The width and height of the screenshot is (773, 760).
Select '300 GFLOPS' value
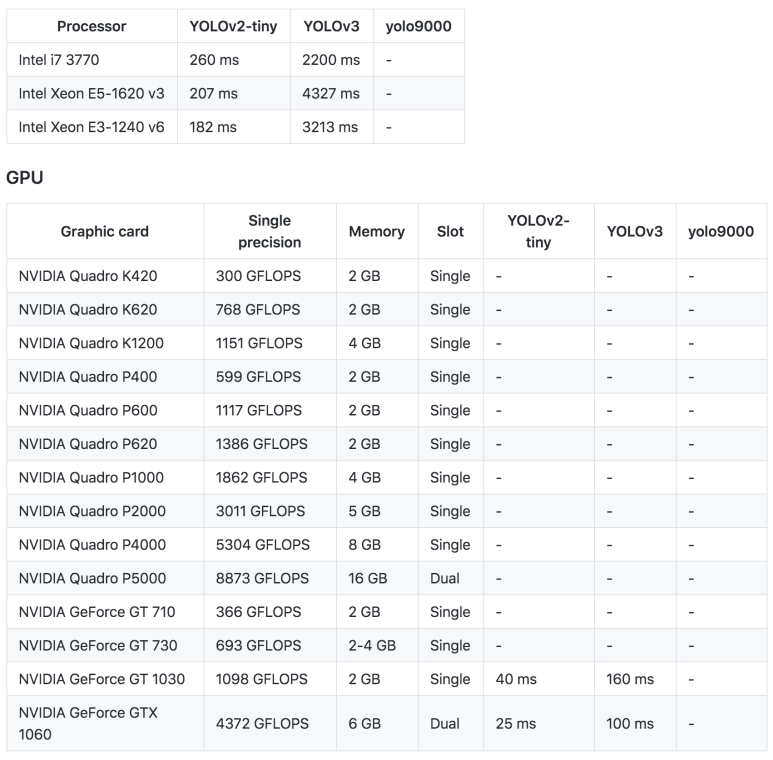[258, 276]
